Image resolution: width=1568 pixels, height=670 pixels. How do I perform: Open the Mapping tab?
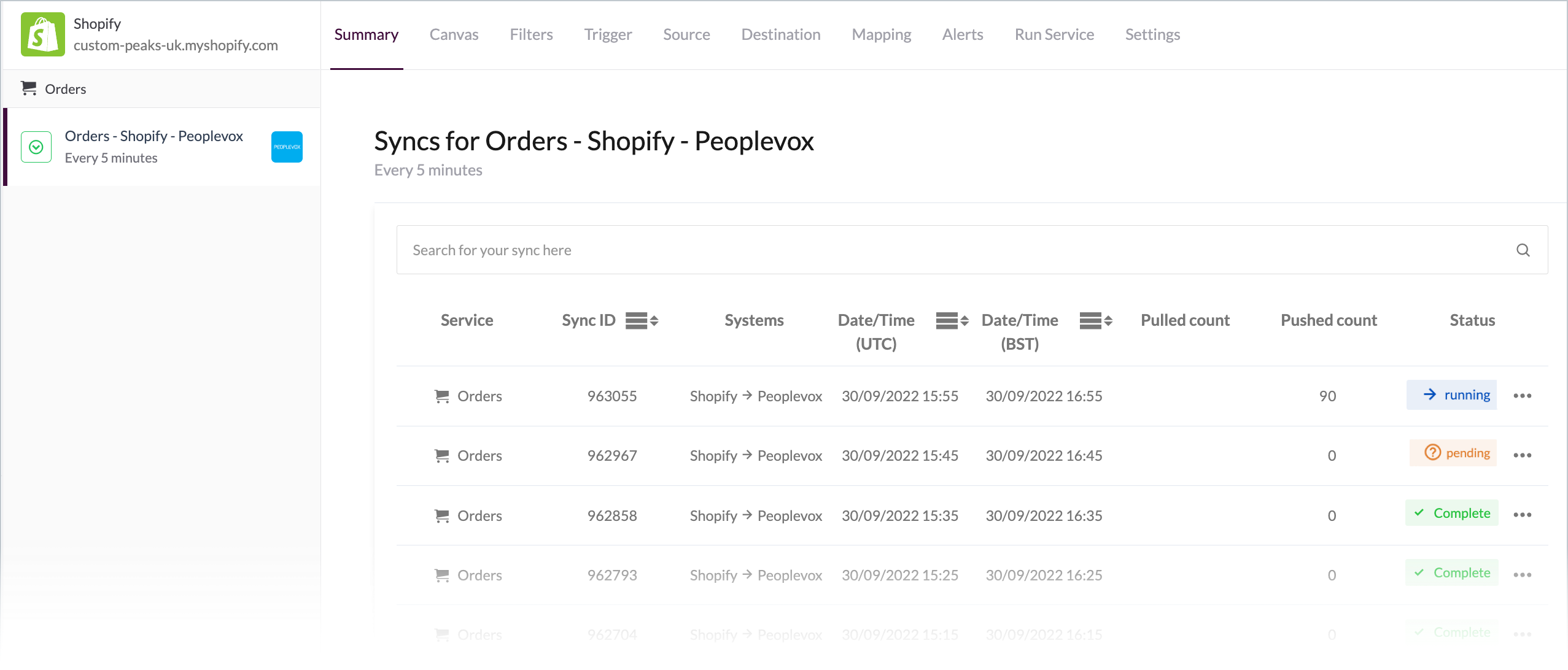pos(881,34)
